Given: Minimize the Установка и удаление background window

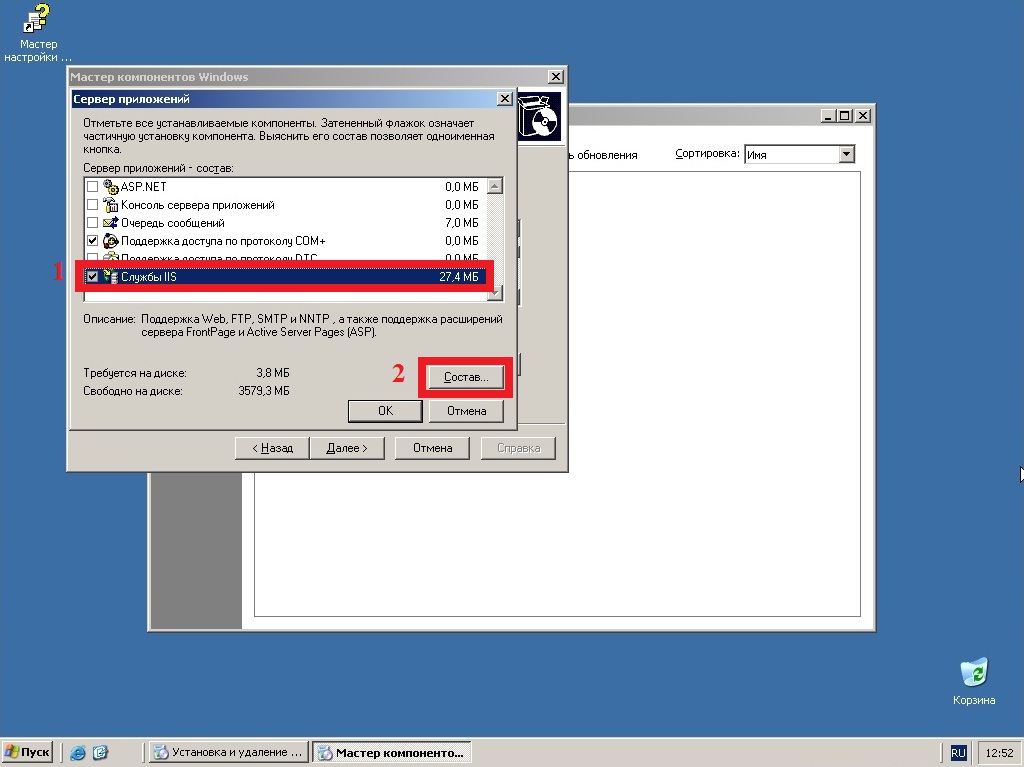Looking at the screenshot, I should (x=829, y=116).
